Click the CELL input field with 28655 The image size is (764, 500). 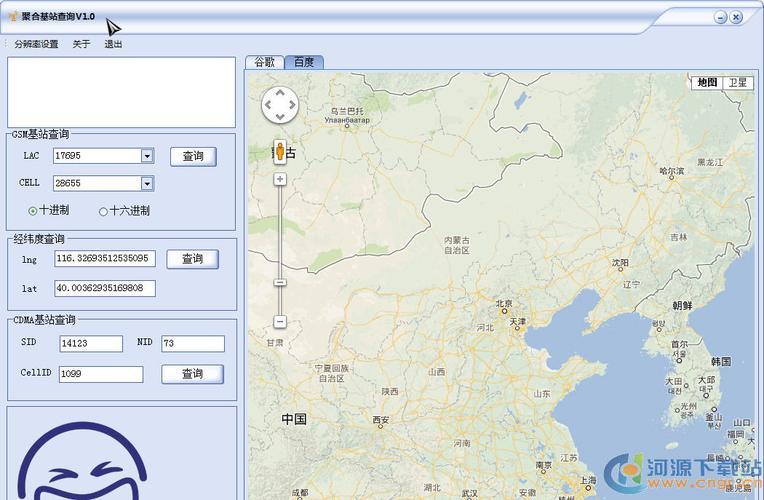(97, 184)
